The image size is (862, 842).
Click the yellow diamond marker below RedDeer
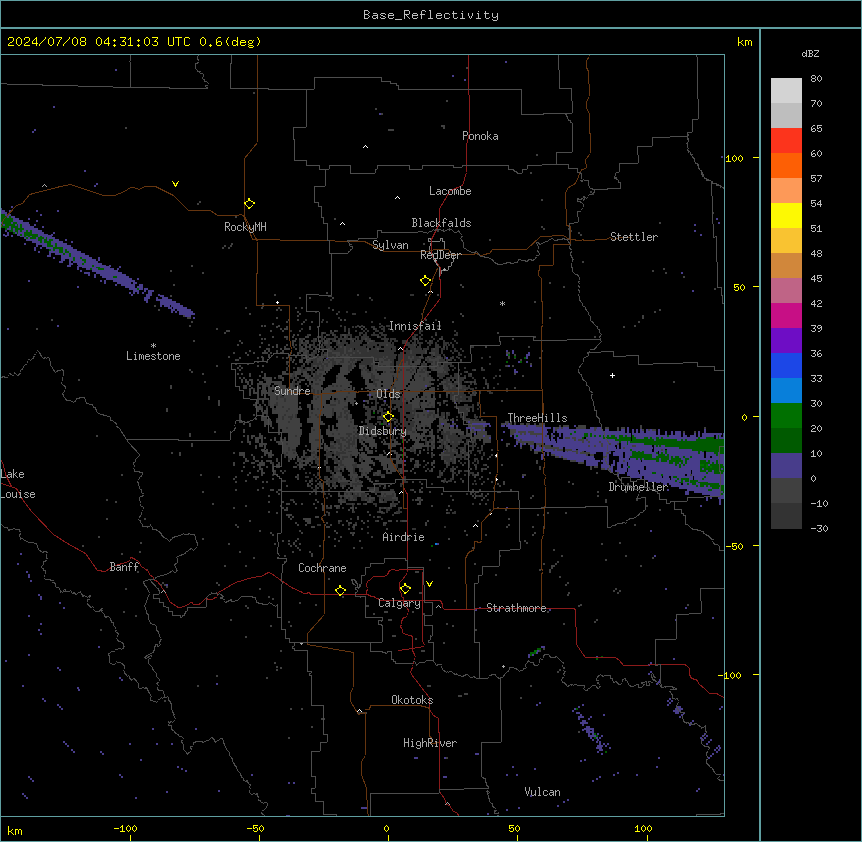426,281
